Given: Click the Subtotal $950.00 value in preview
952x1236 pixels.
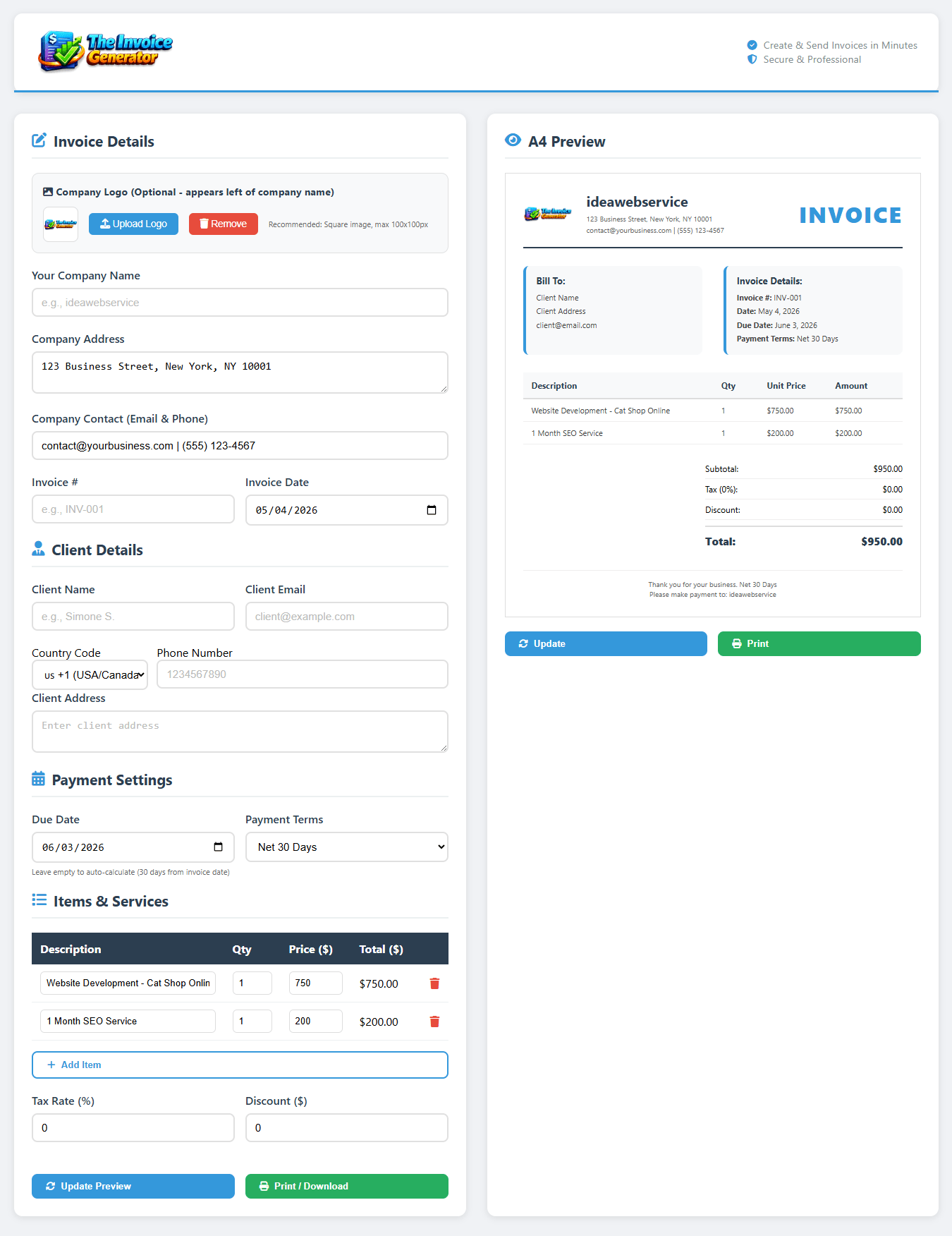Looking at the screenshot, I should pos(888,468).
